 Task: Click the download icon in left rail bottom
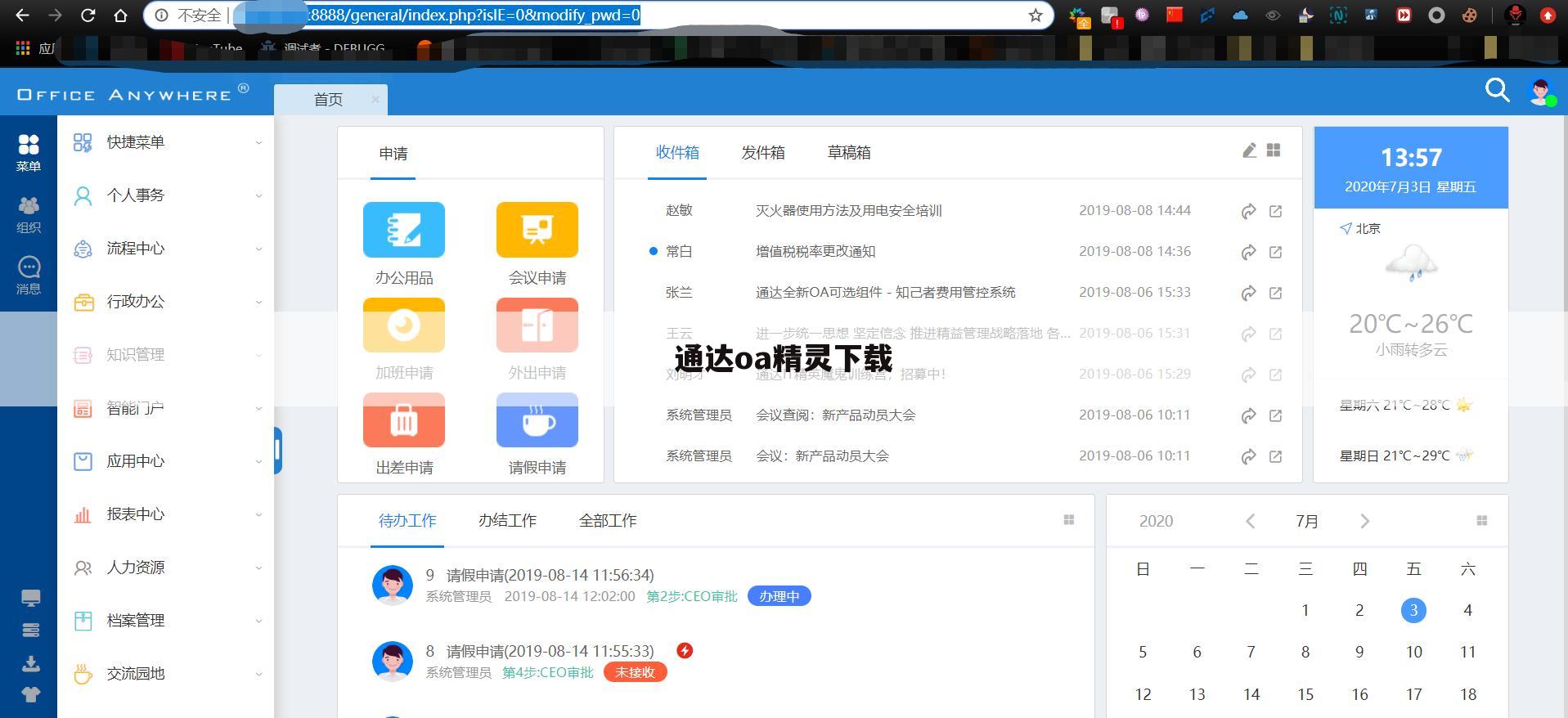coord(30,663)
